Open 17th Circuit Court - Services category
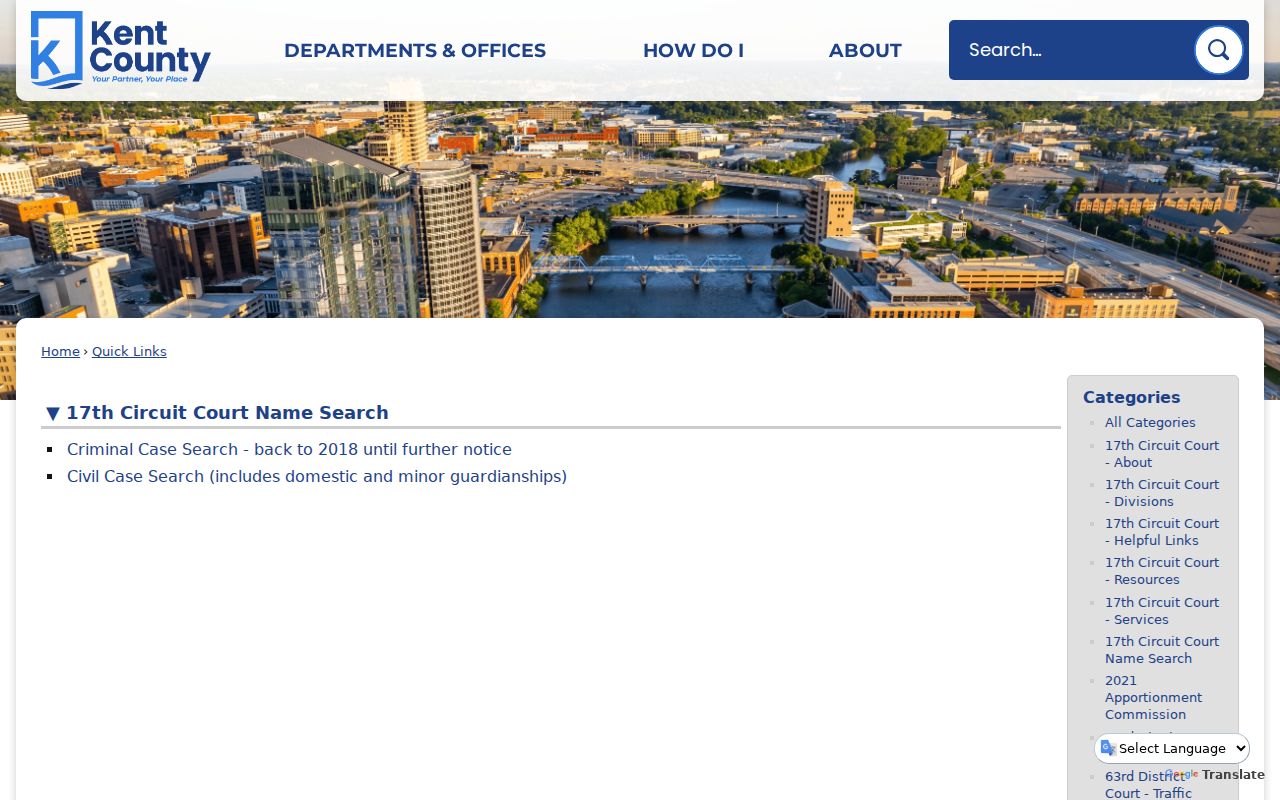This screenshot has width=1280, height=800. (1162, 611)
